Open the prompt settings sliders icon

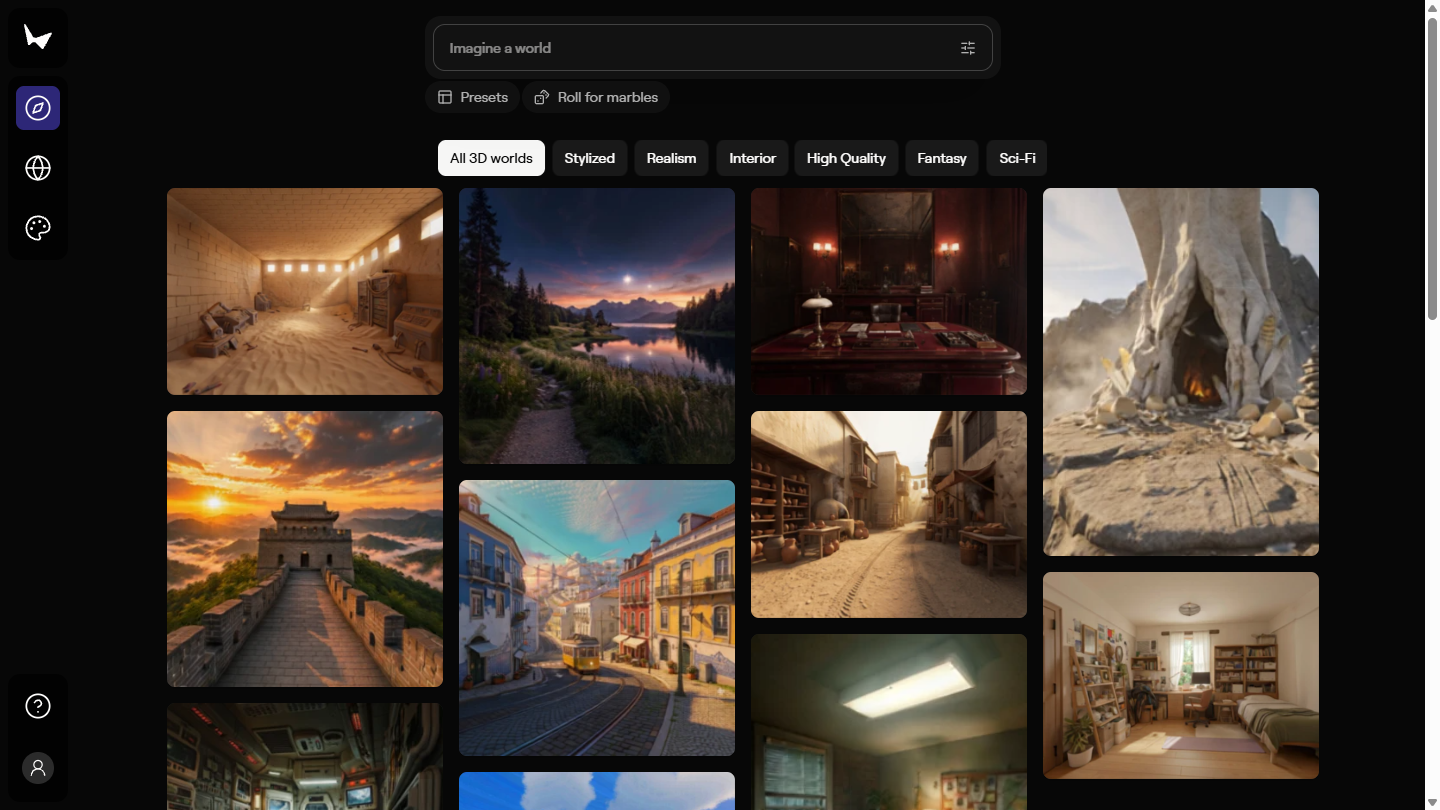968,48
